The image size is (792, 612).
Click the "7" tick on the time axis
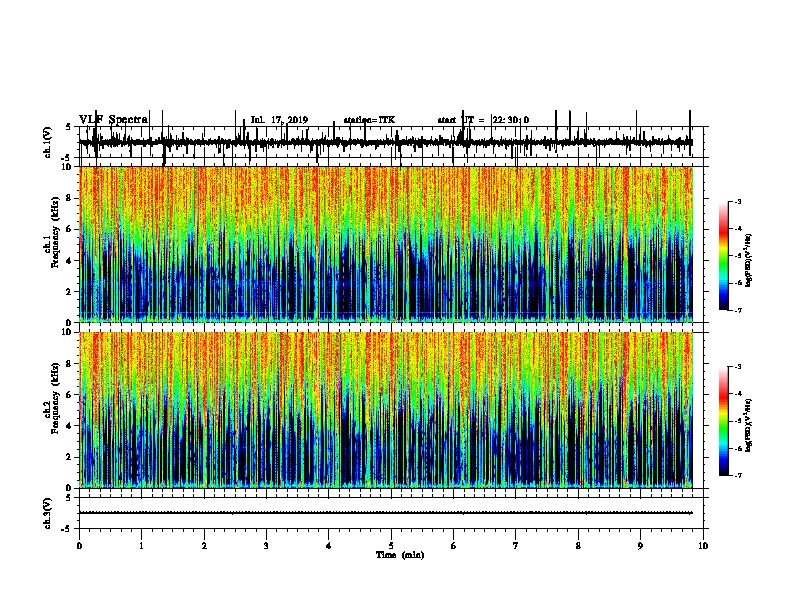[516, 546]
